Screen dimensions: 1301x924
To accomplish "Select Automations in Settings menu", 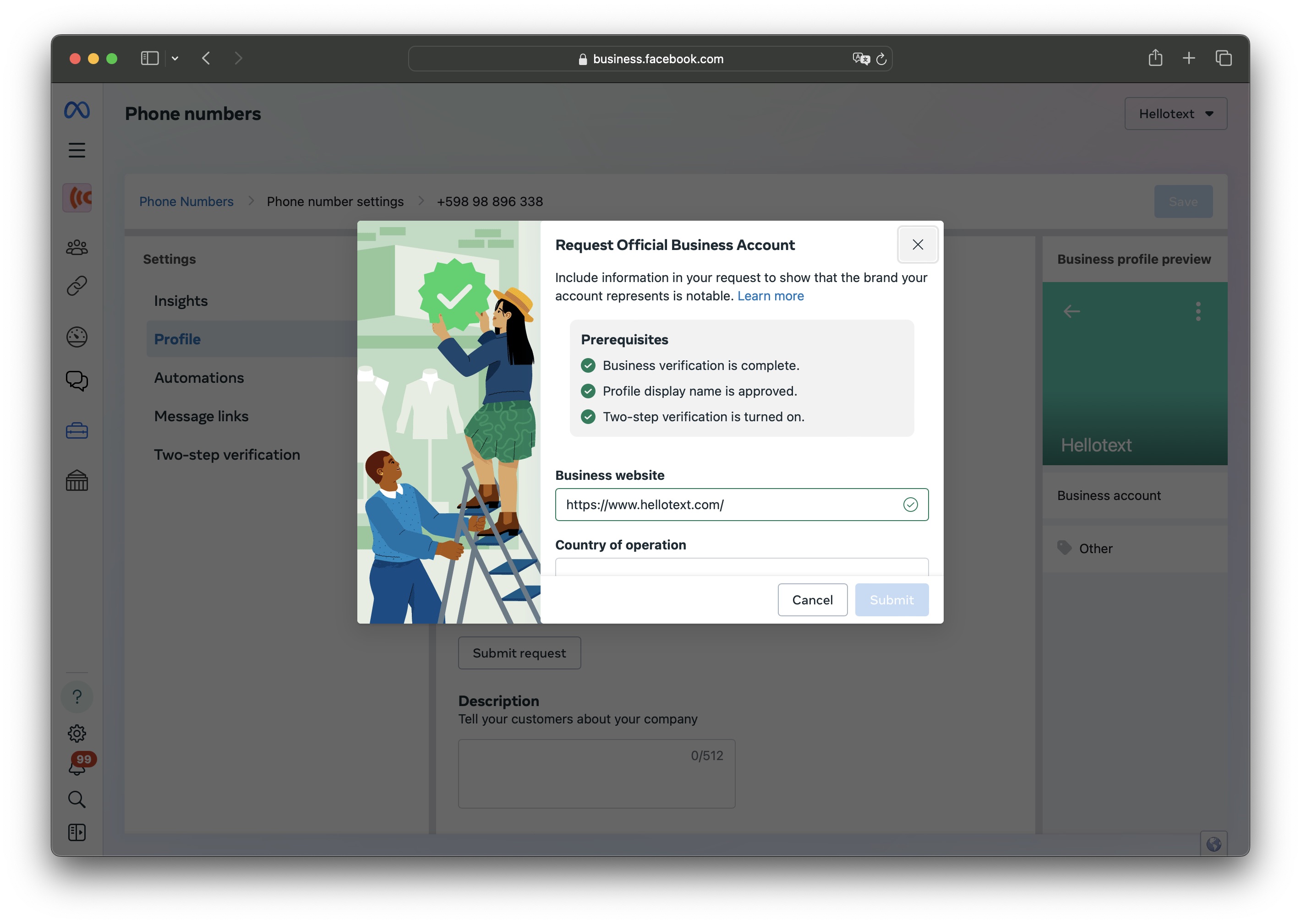I will [199, 377].
